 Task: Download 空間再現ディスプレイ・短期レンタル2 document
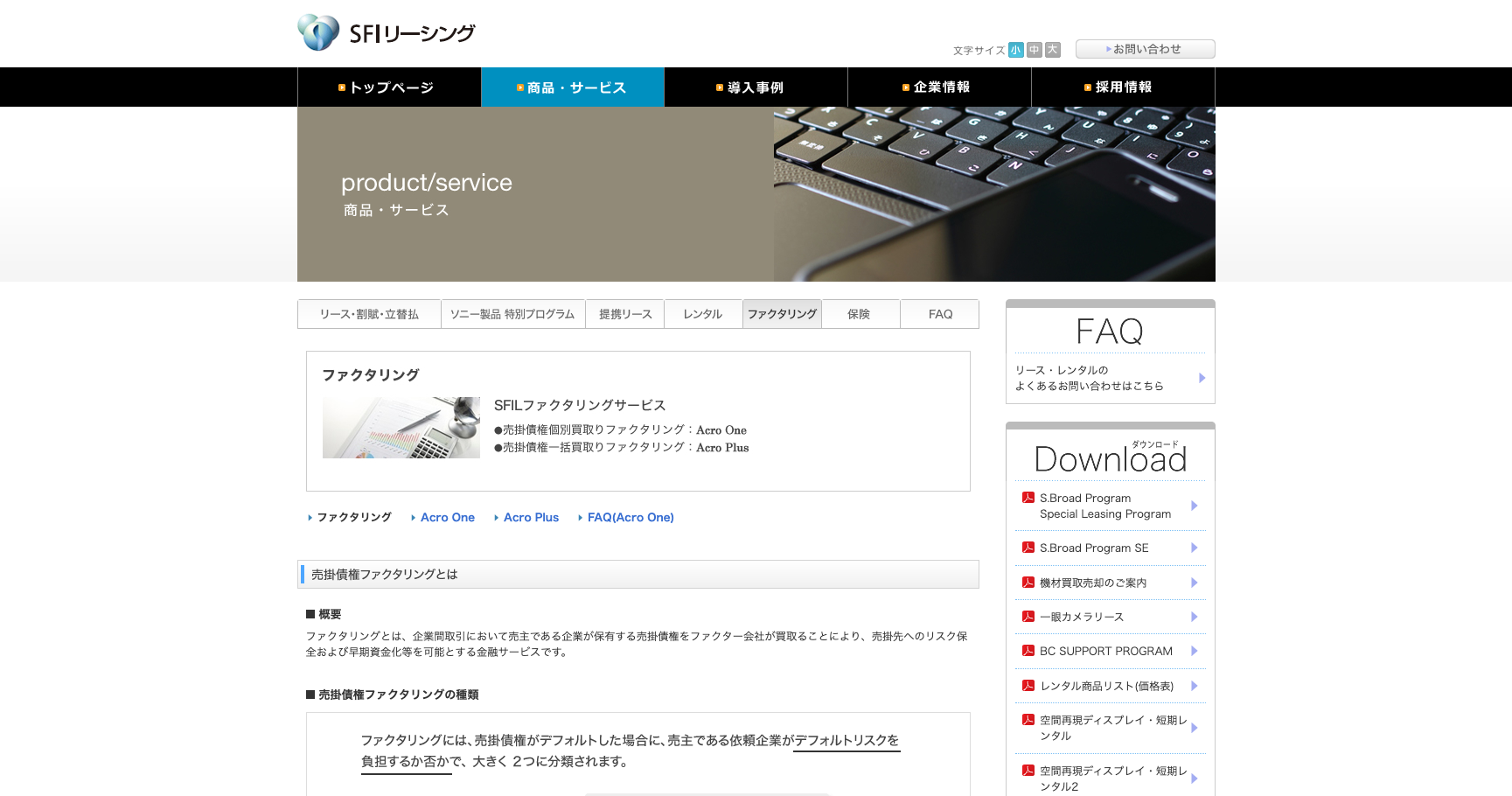[x=1113, y=779]
